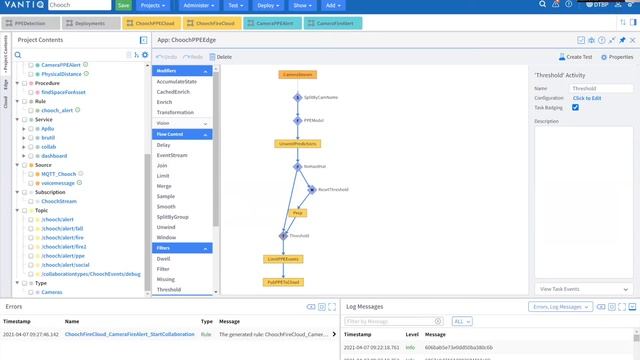Click the Name field with Threshold

pos(601,89)
